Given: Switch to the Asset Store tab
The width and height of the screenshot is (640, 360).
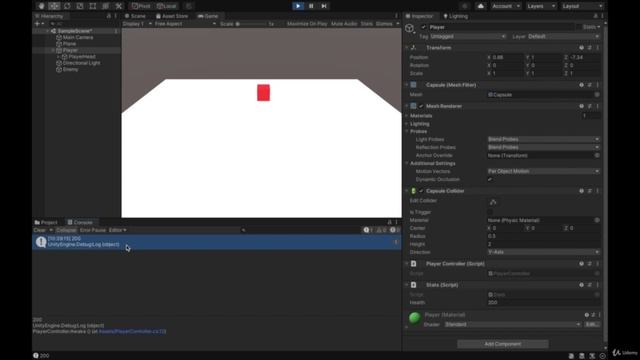Looking at the screenshot, I should point(172,16).
